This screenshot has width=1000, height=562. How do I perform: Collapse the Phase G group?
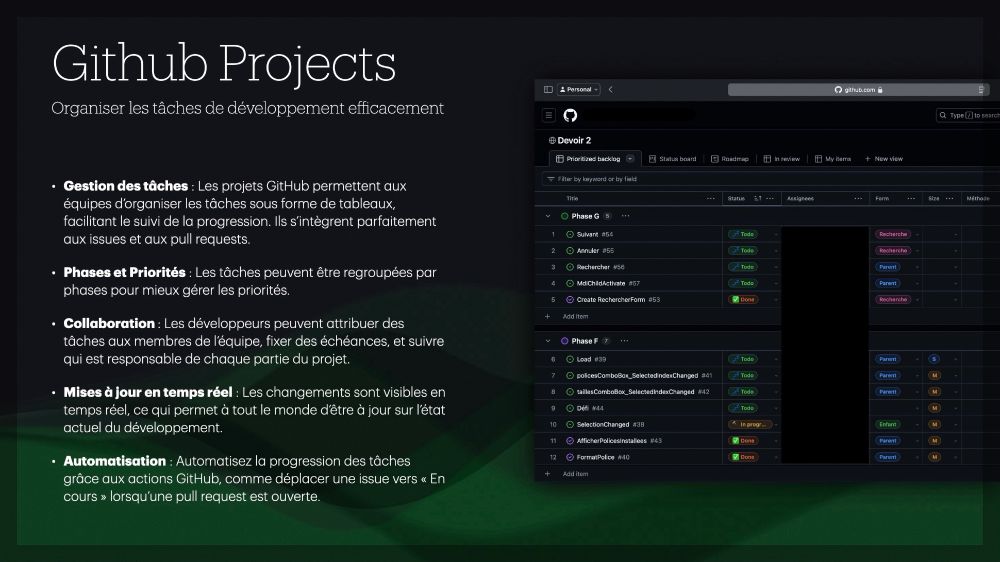tap(547, 216)
